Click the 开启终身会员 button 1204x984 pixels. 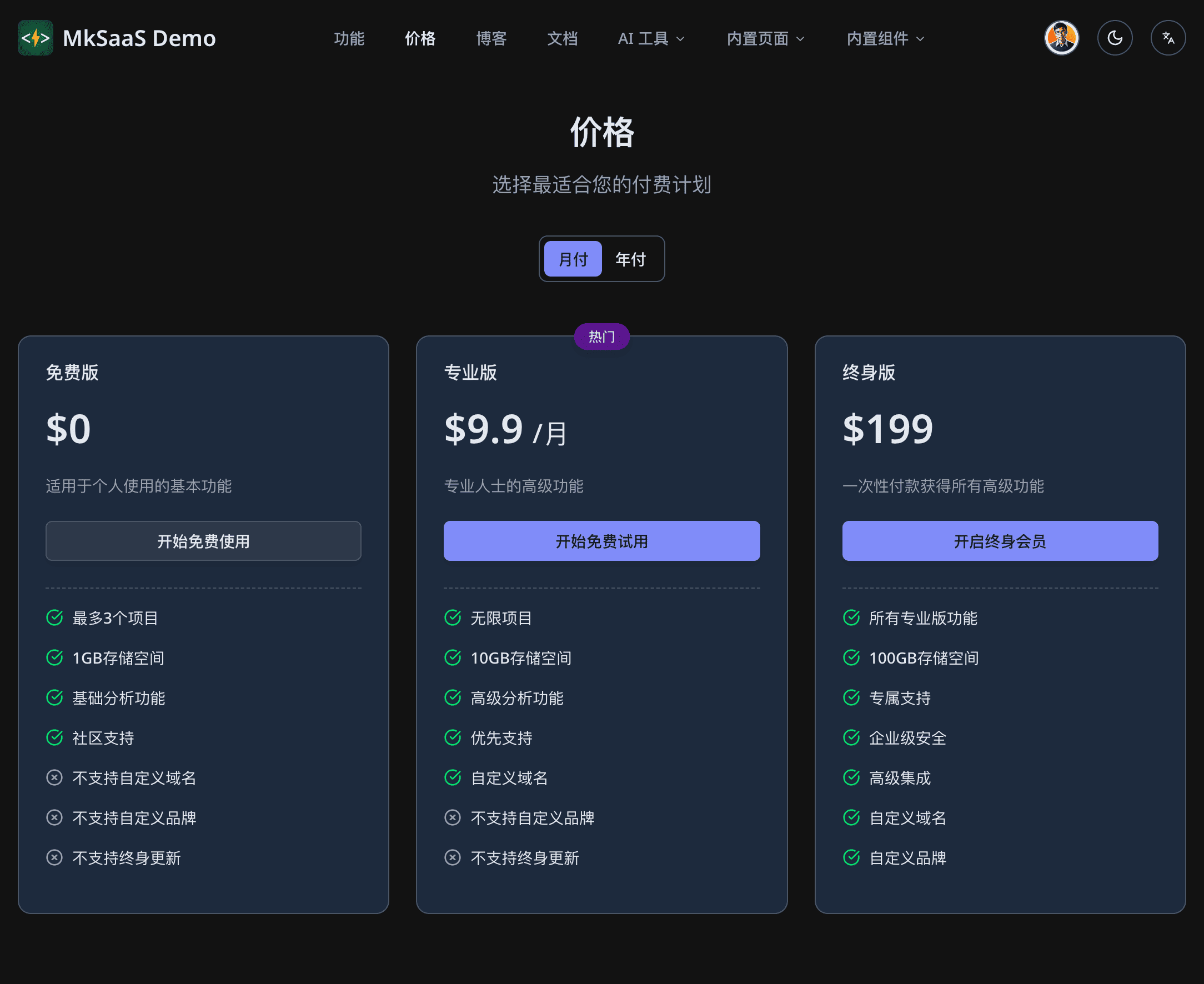coord(1000,541)
